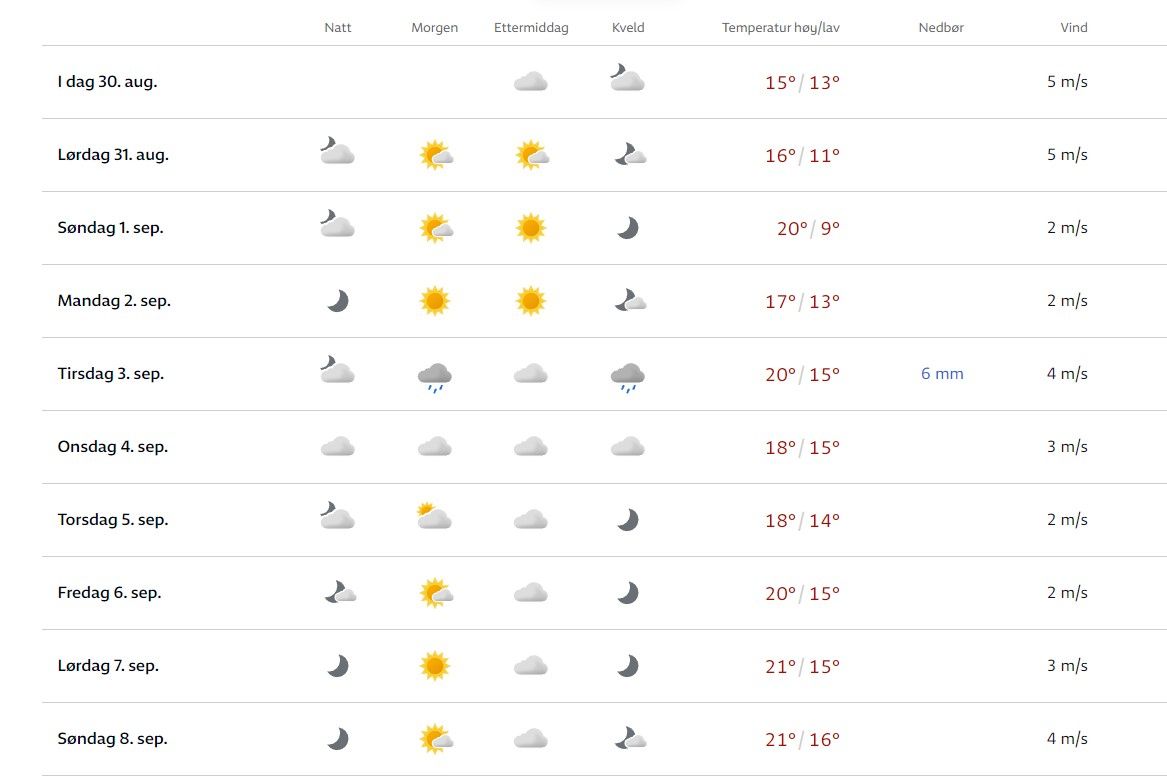Screen dimensions: 1167x783
Task: Click the cloudy moon icon for Fredag night
Action: (x=339, y=593)
